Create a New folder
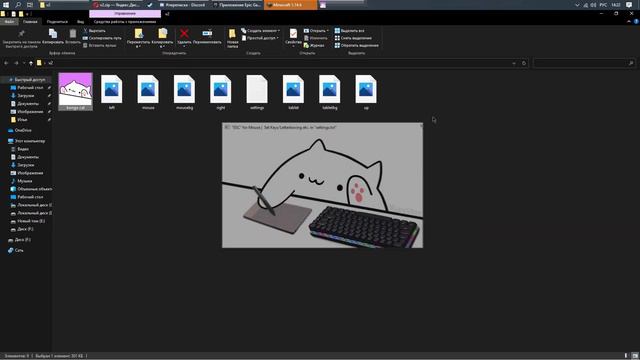This screenshot has width=640, height=360. pos(232,38)
